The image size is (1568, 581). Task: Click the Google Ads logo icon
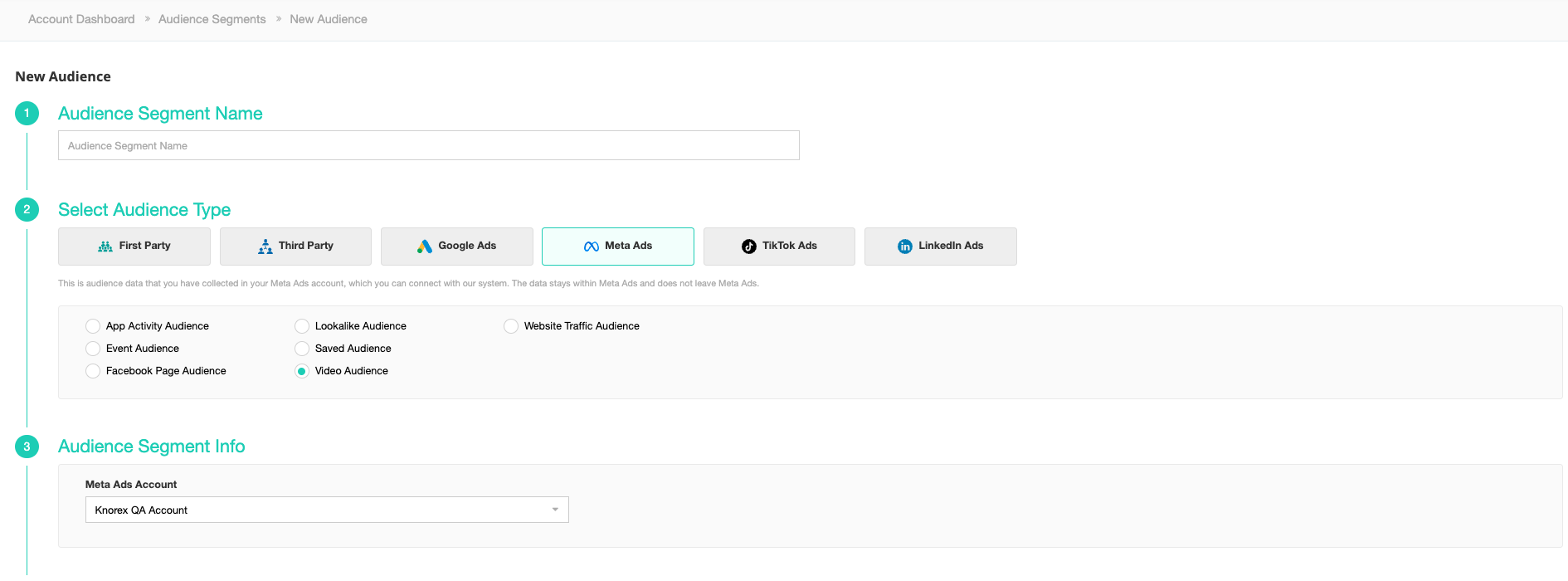click(x=425, y=247)
